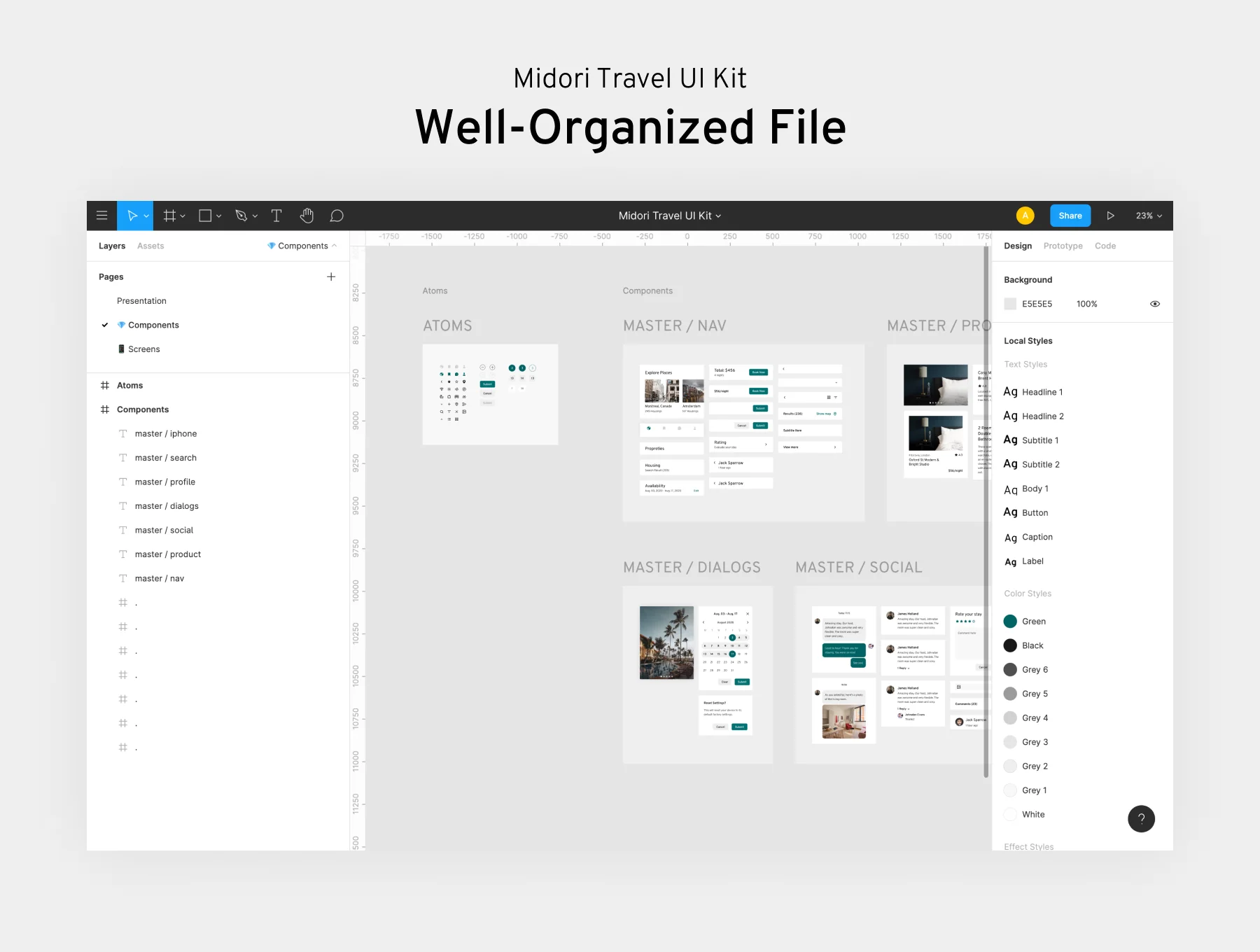Present prototype with play icon
Image resolution: width=1260 pixels, height=952 pixels.
(1110, 216)
